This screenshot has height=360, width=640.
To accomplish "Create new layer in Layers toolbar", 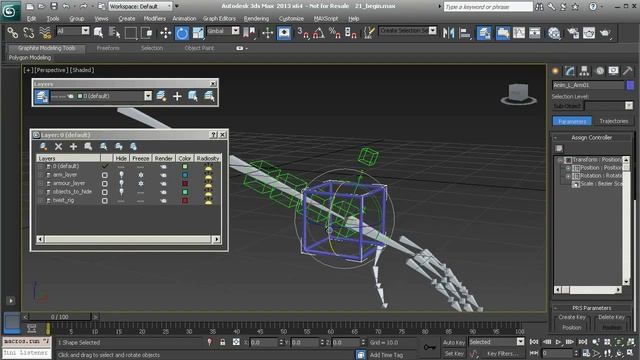I will [x=161, y=96].
